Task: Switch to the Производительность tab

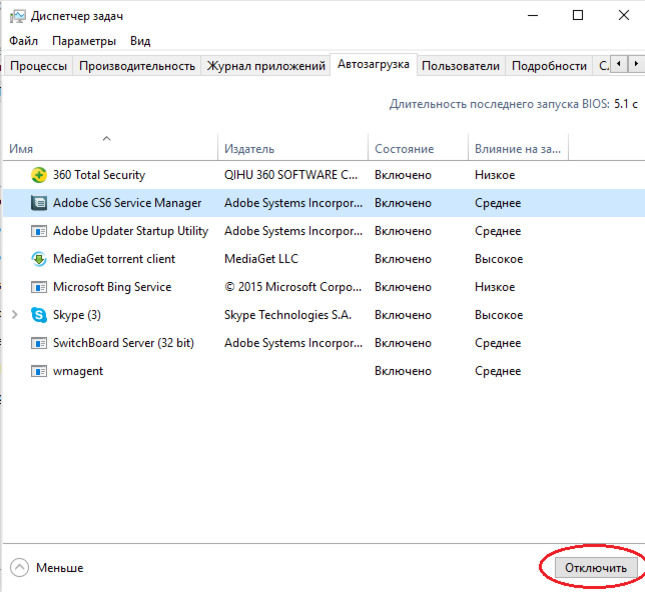Action: (x=137, y=66)
